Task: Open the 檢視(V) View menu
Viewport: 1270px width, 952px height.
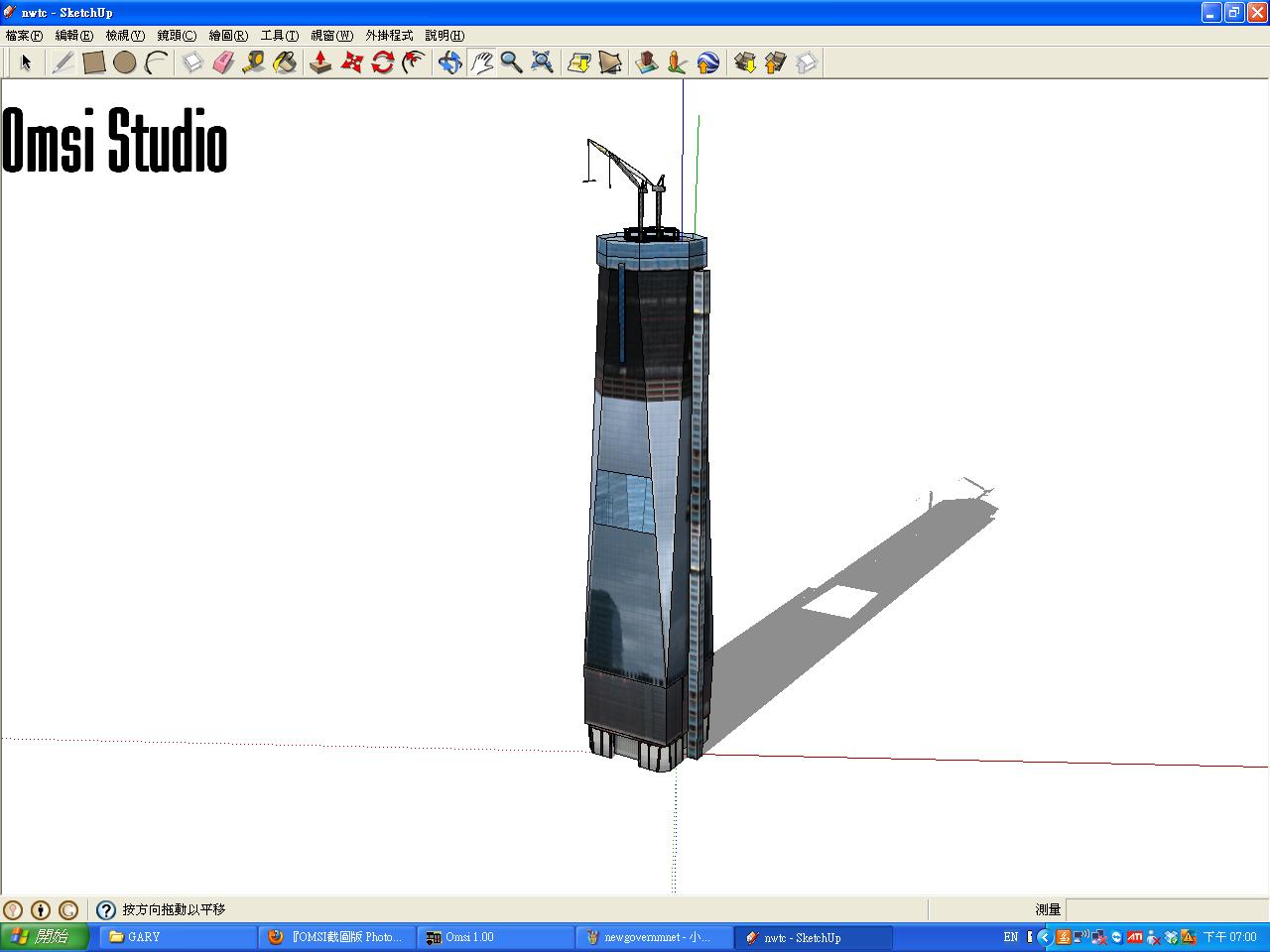Action: (x=125, y=36)
